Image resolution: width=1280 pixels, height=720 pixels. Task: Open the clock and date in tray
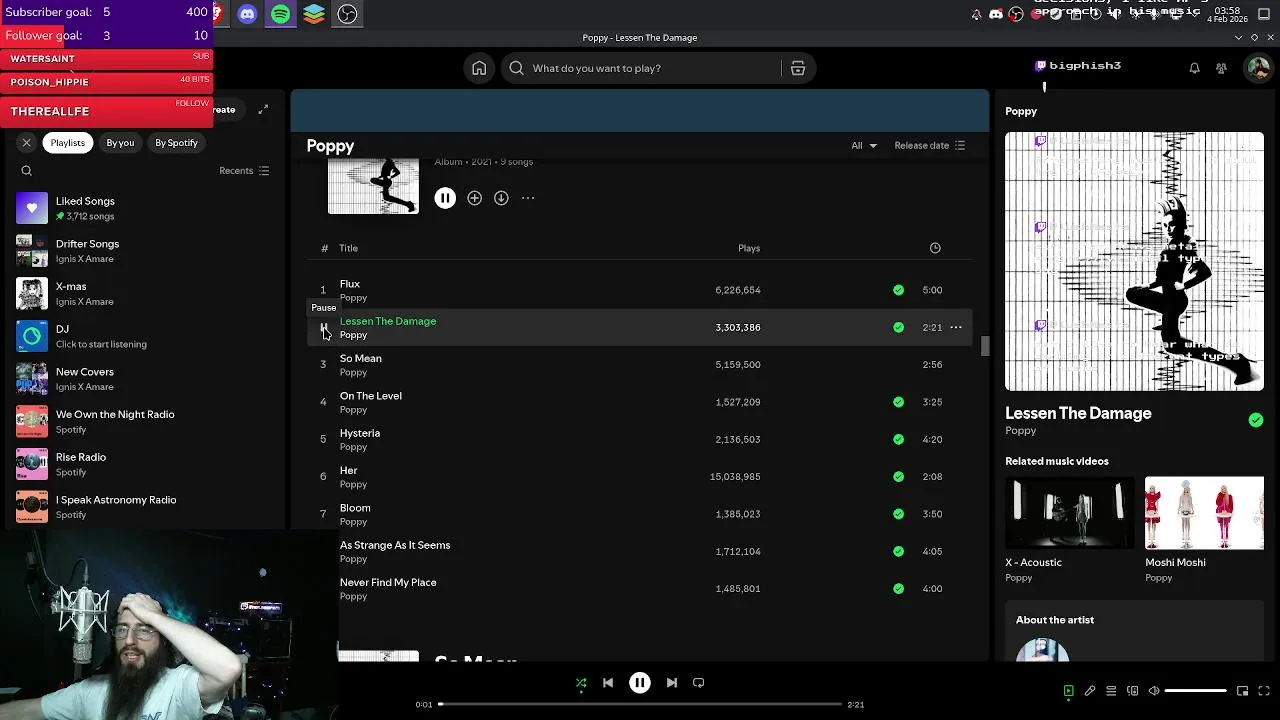coord(1228,15)
